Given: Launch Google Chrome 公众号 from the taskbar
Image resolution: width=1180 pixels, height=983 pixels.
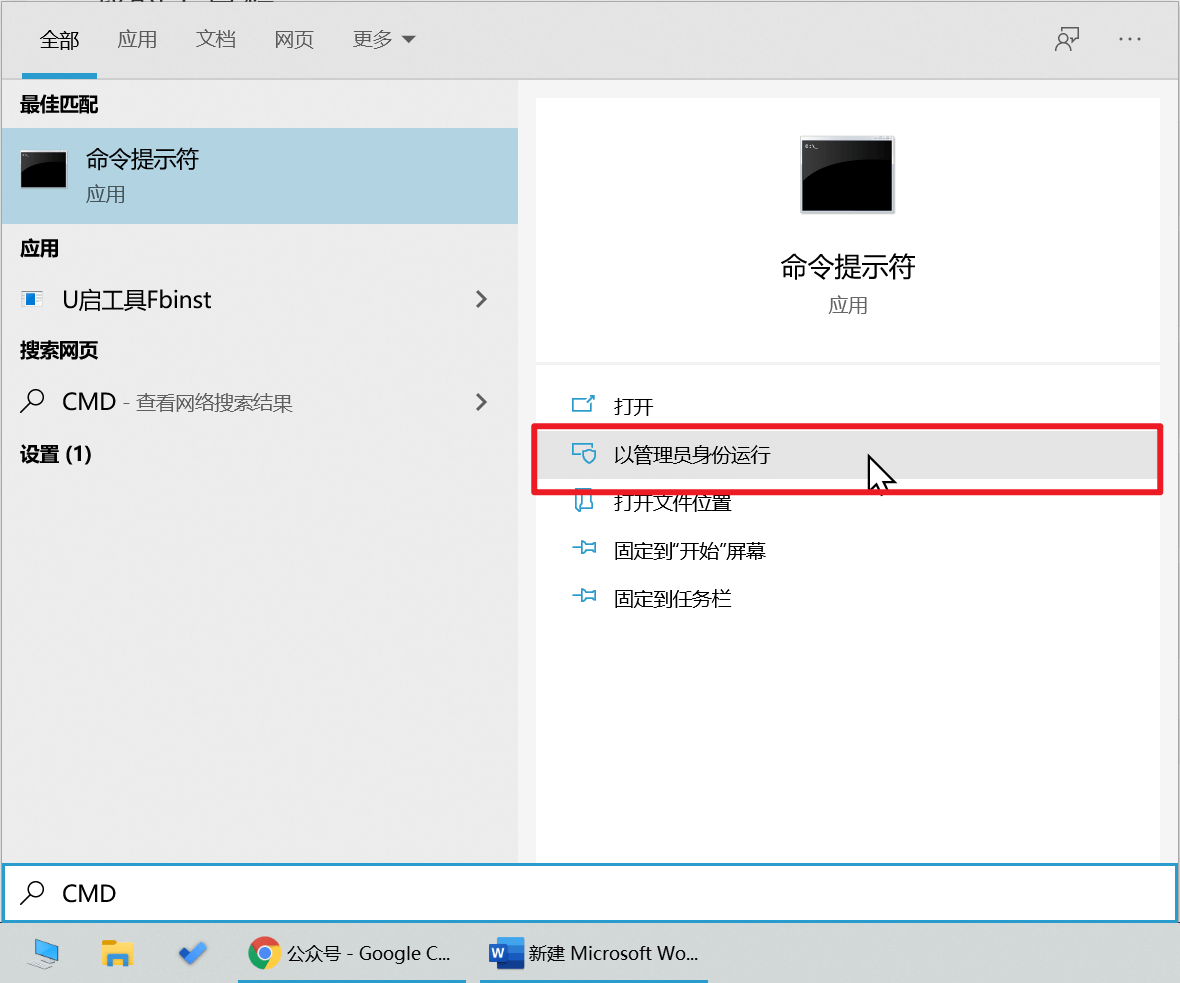Looking at the screenshot, I should coord(350,953).
